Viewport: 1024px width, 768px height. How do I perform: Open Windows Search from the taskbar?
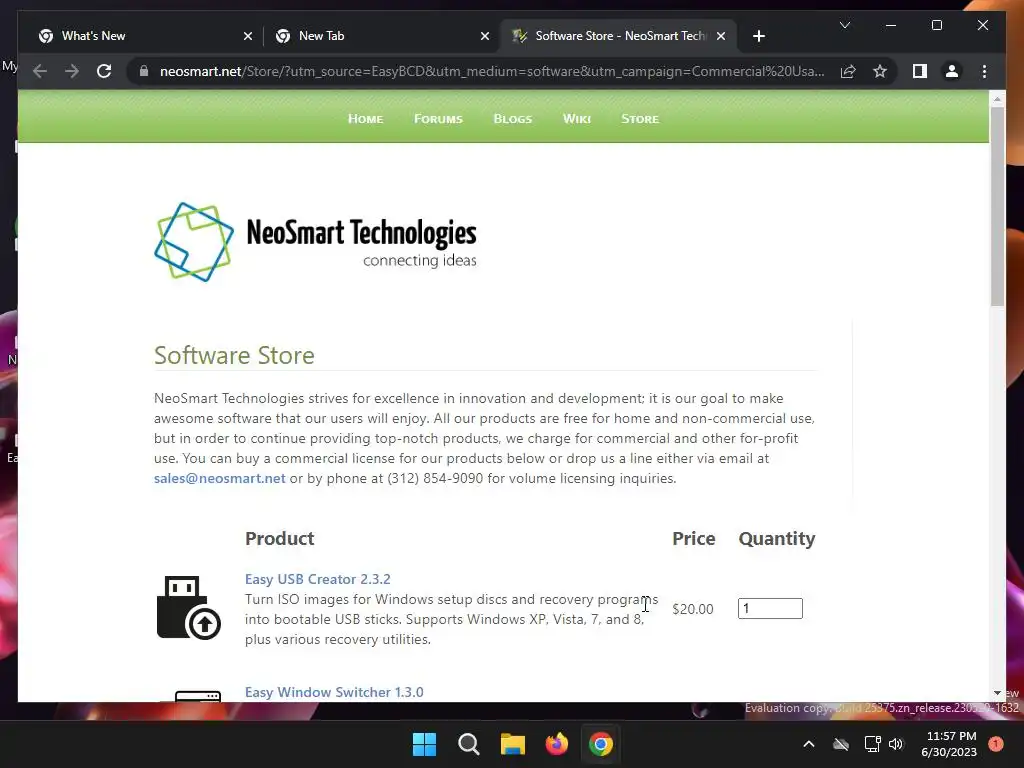469,744
